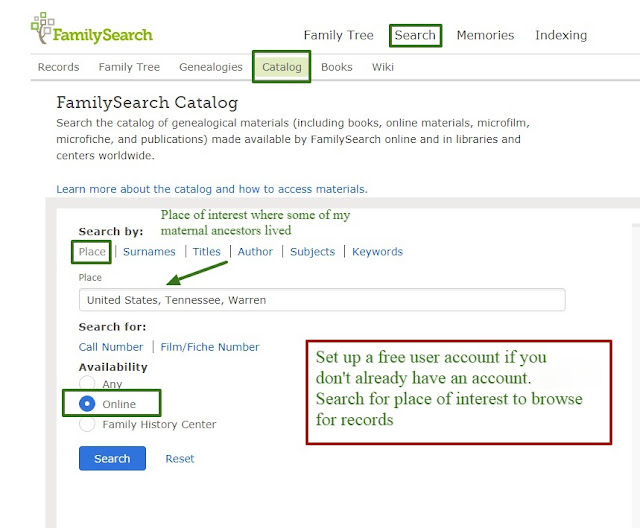
Task: Open the Wiki tab
Action: [382, 67]
